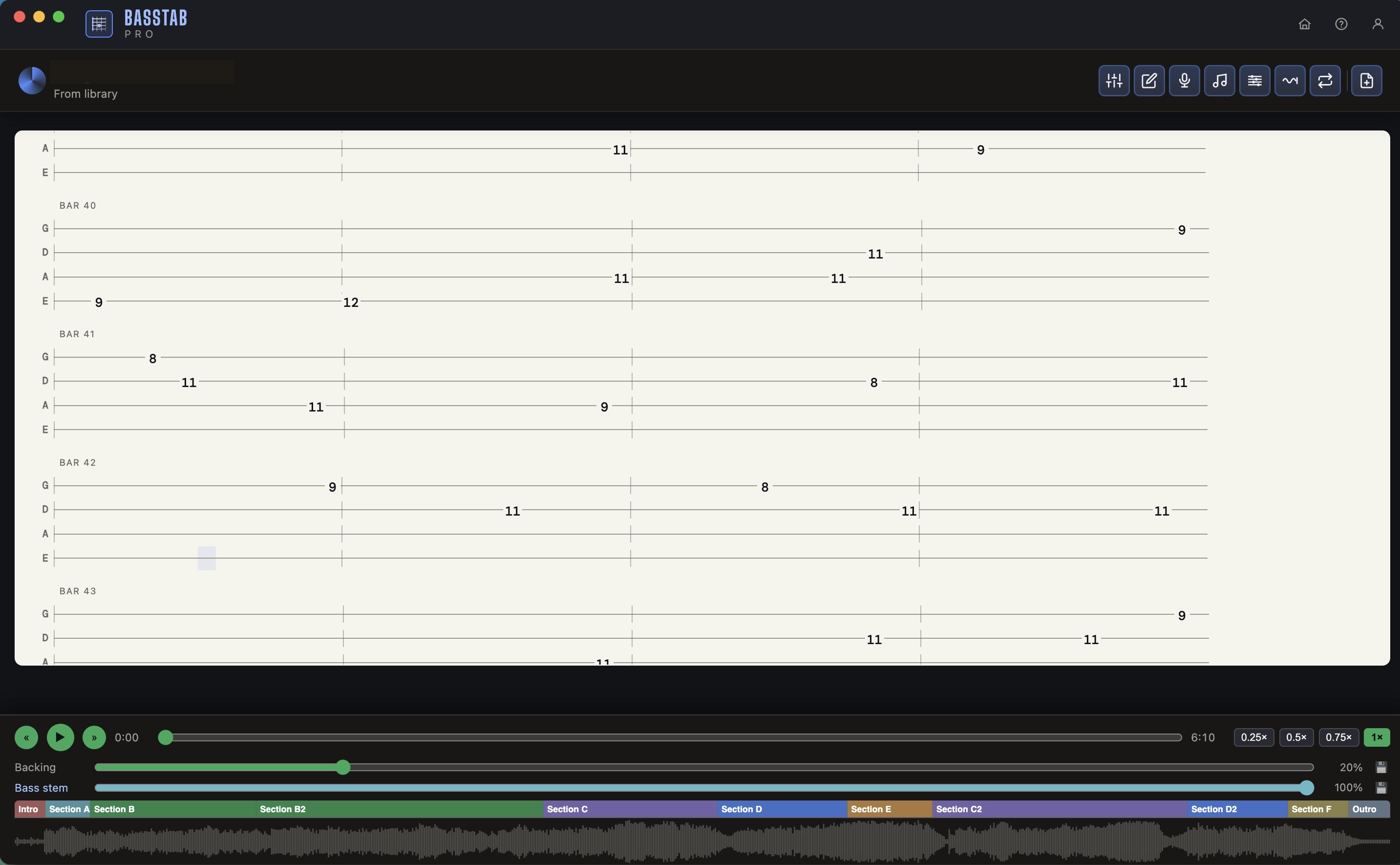Set playback speed to 0.75×
This screenshot has width=1400, height=865.
[1338, 737]
